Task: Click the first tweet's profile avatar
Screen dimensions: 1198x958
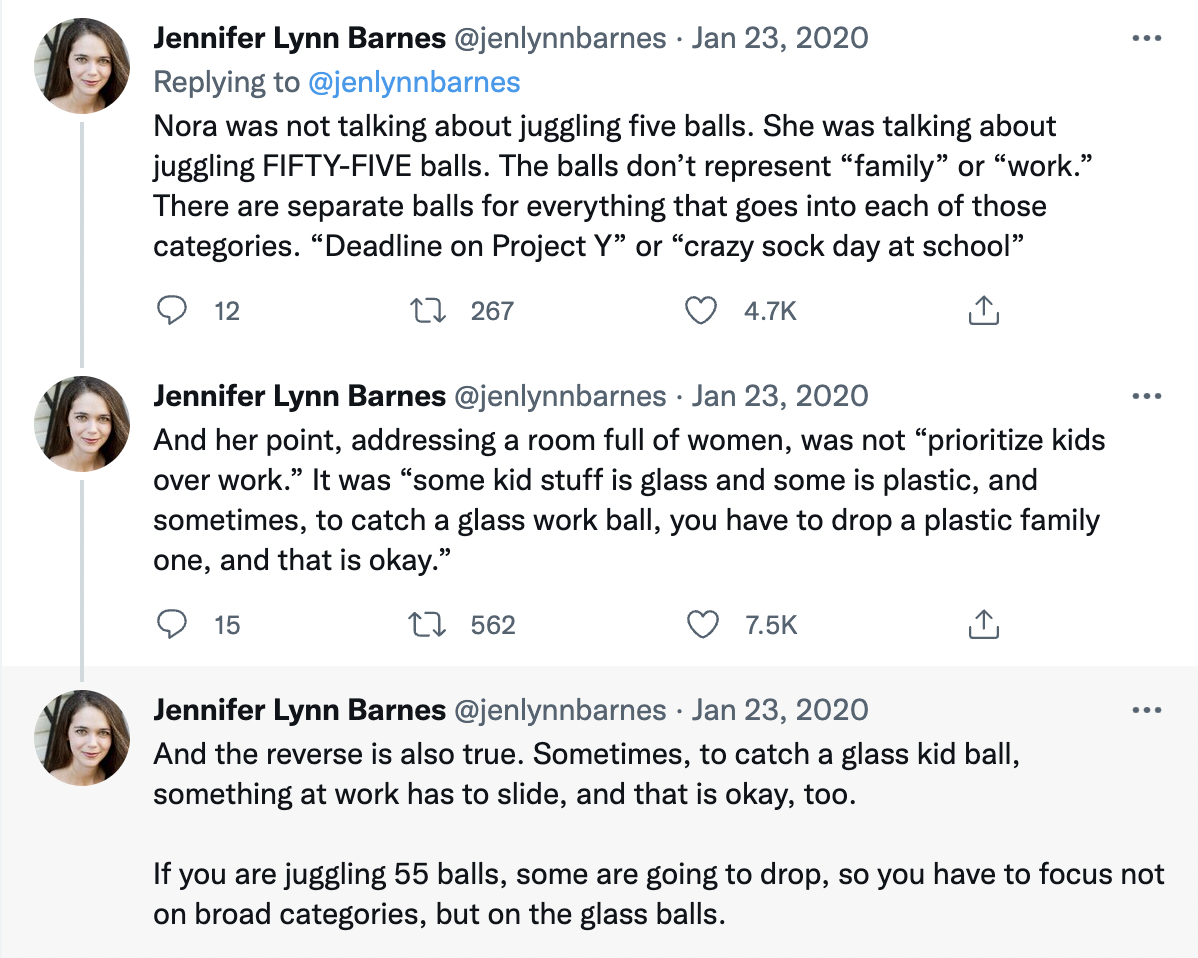Action: point(83,66)
